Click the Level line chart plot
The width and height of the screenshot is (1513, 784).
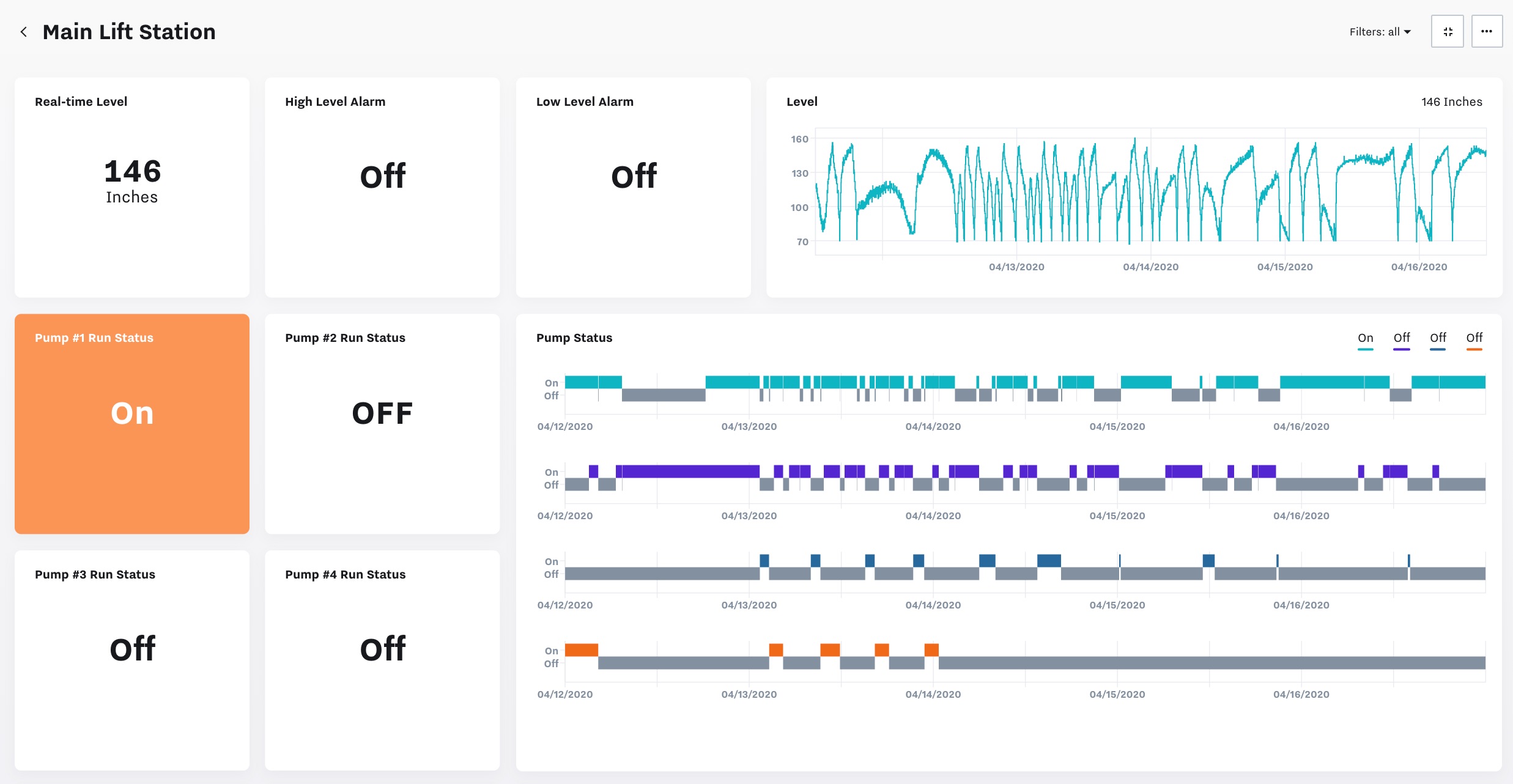pos(1150,191)
